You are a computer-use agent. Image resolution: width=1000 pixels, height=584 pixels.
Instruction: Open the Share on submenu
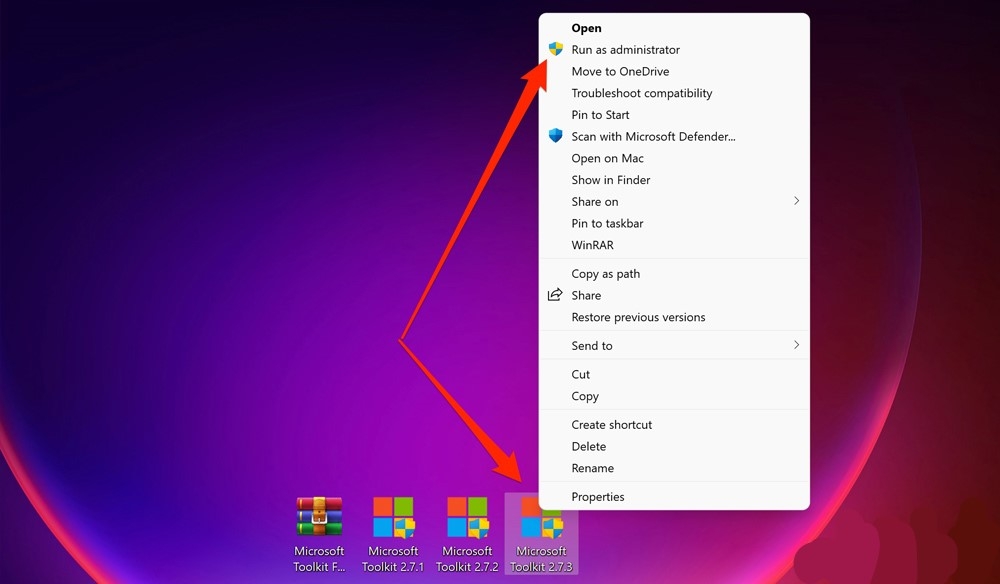(x=674, y=201)
